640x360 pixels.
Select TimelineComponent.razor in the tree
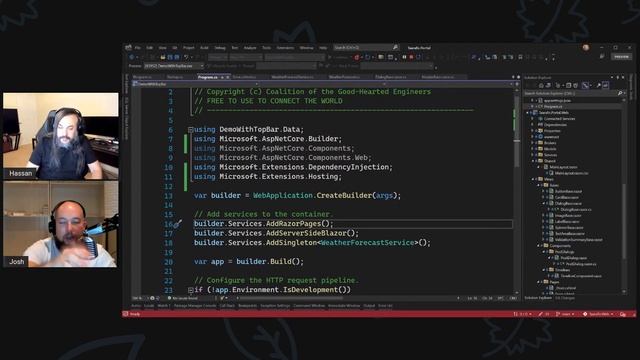pyautogui.click(x=580, y=276)
